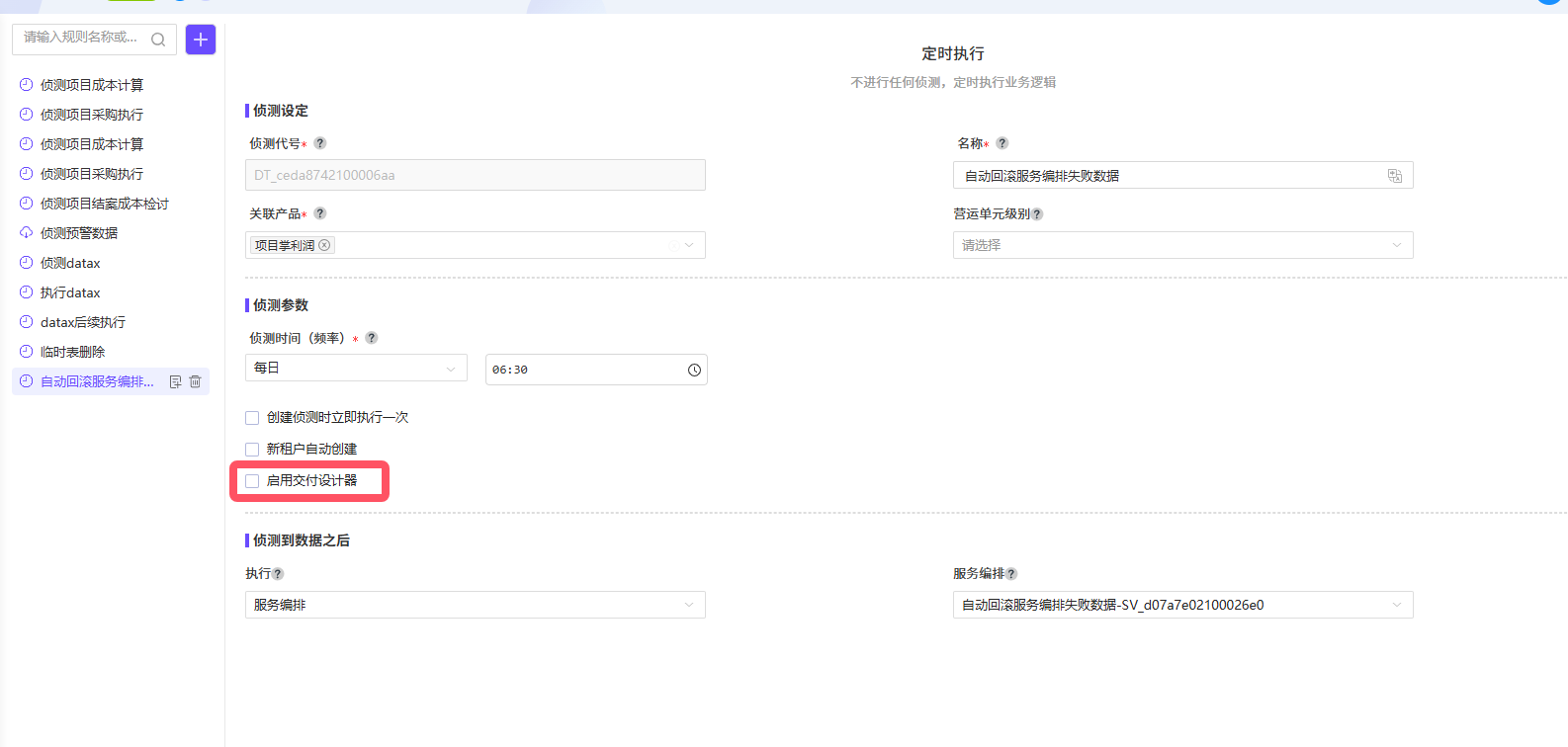Viewport: 1568px width, 747px height.
Task: Click the 侦测设定 section heading
Action: [281, 111]
